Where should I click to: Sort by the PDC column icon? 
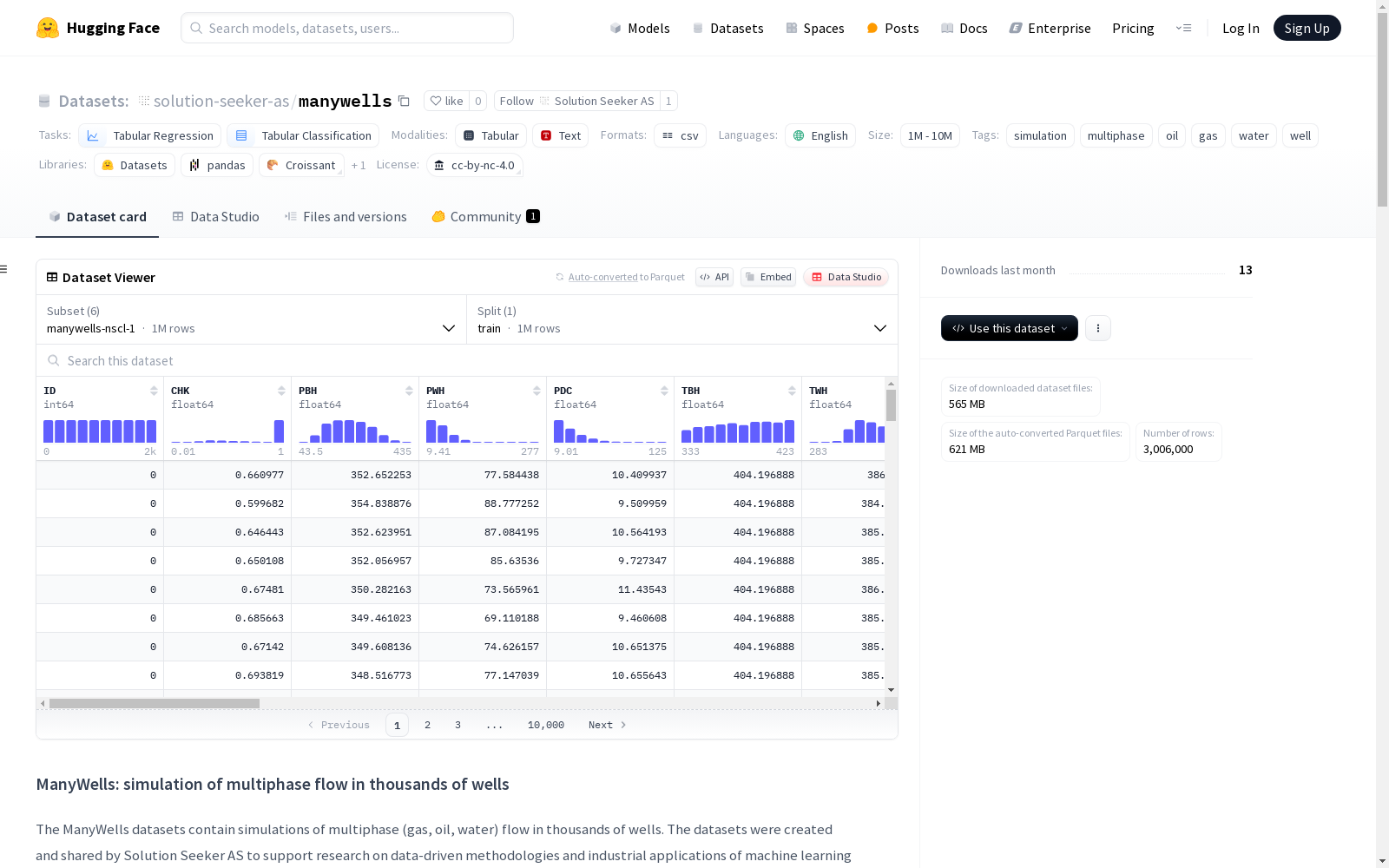[664, 391]
